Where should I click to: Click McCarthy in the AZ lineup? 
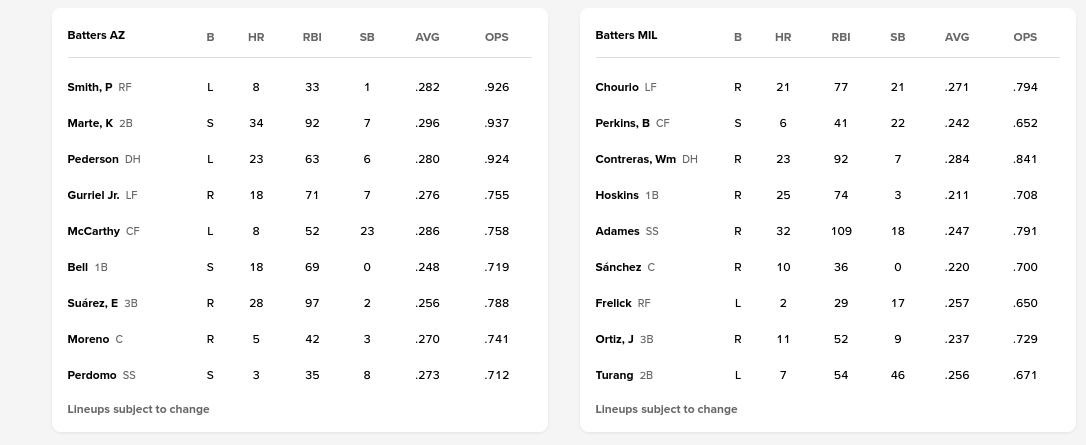[x=93, y=231]
